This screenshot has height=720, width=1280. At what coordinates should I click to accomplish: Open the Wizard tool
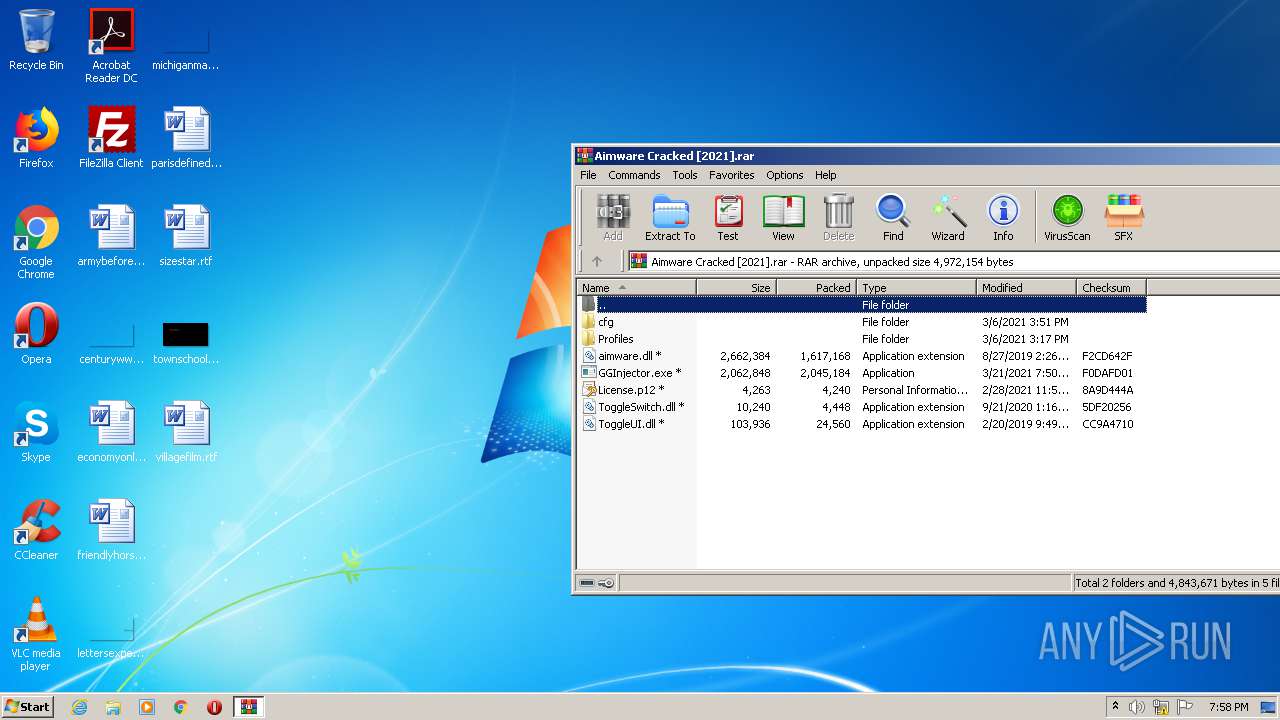coord(948,218)
